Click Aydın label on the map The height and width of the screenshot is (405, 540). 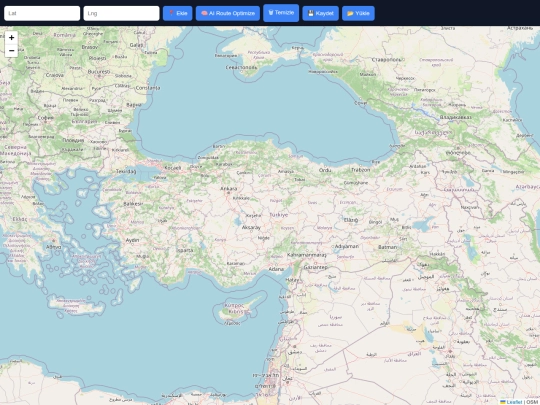132,240
